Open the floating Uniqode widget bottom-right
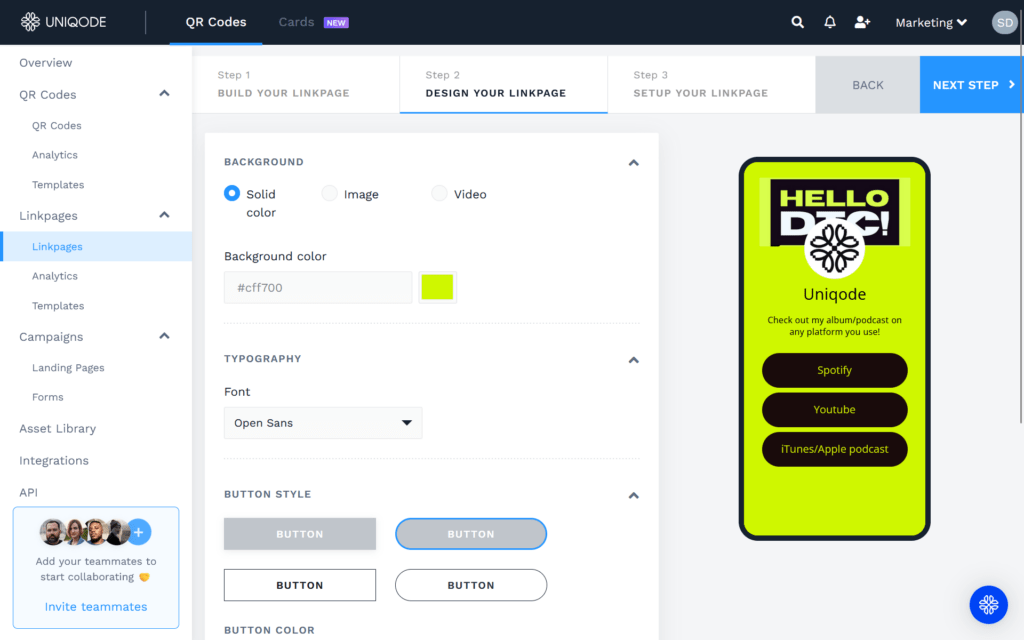 pyautogui.click(x=988, y=604)
